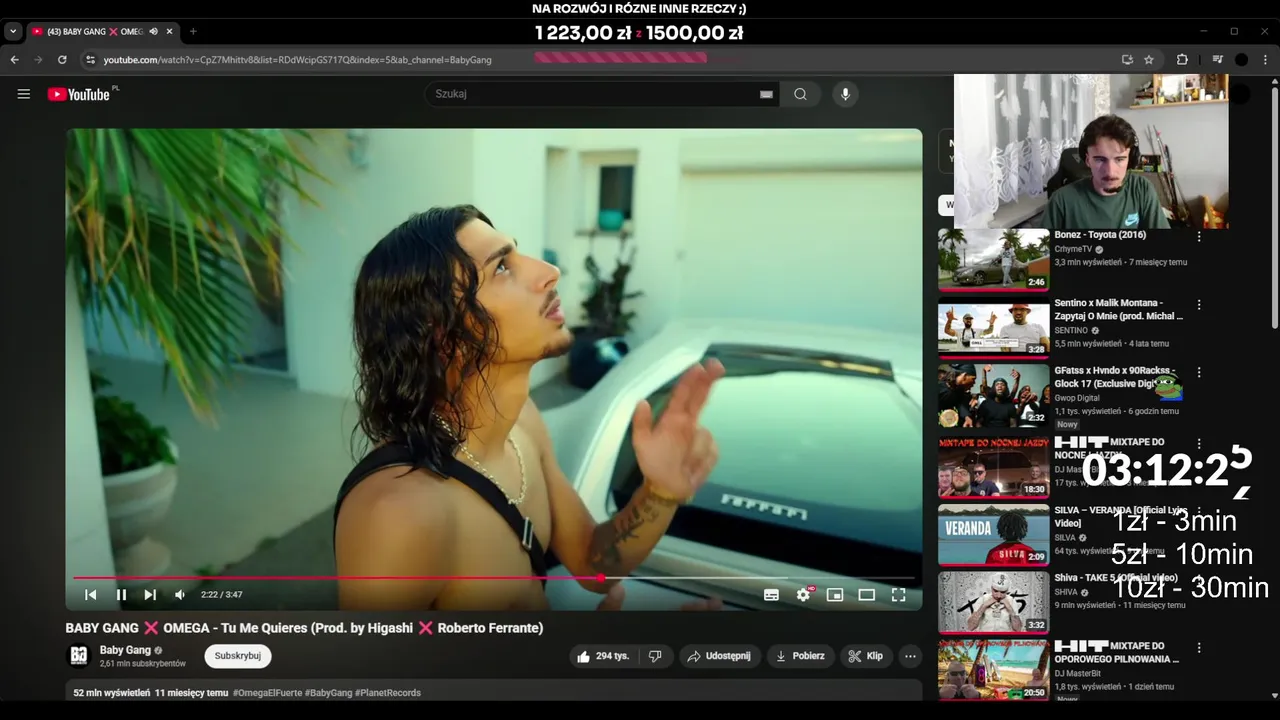Open options menu for GFatss Glock 17 video

[x=1199, y=372]
